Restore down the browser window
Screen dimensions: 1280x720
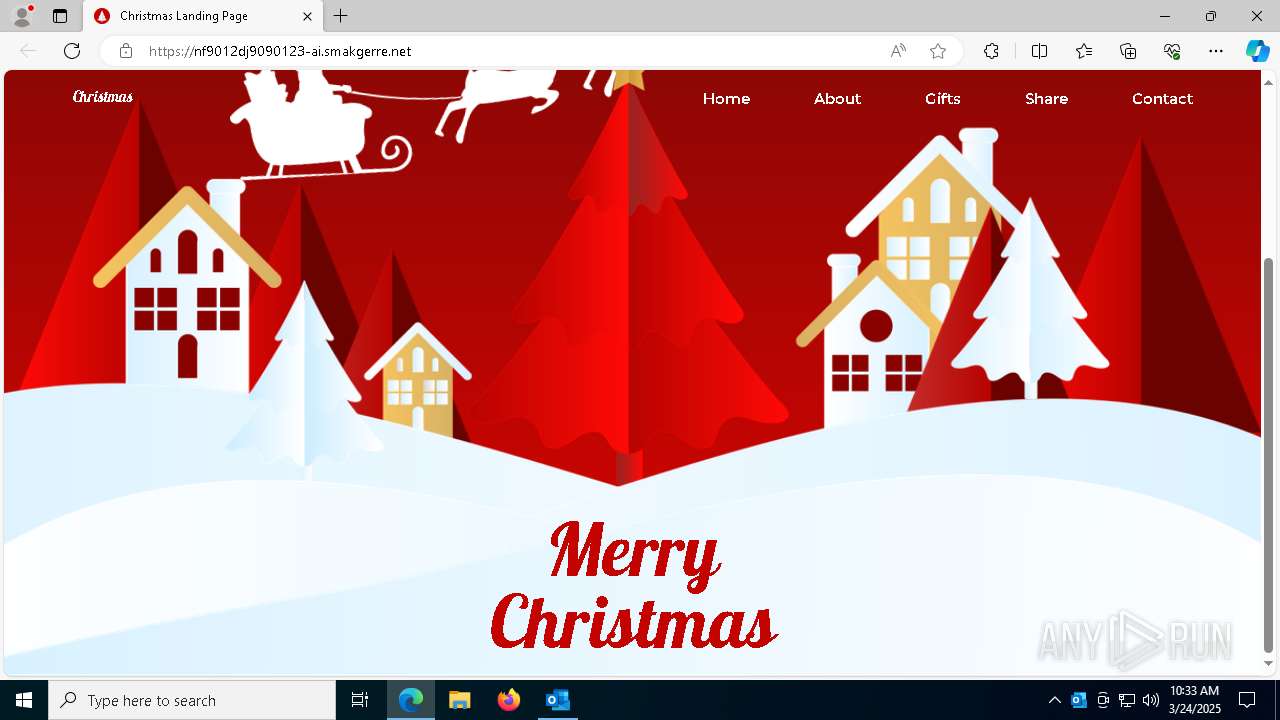click(1211, 16)
